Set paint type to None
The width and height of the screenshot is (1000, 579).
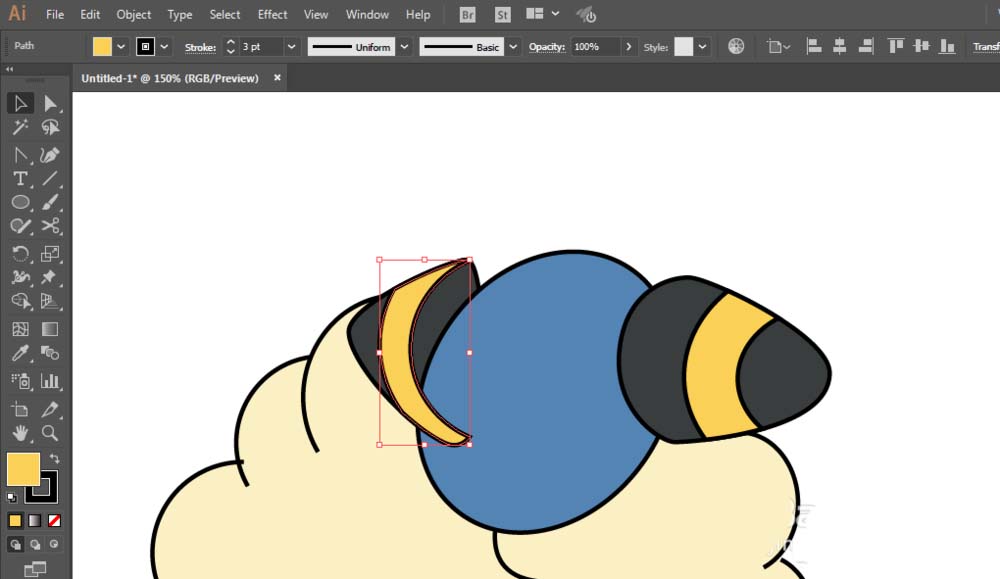point(54,521)
